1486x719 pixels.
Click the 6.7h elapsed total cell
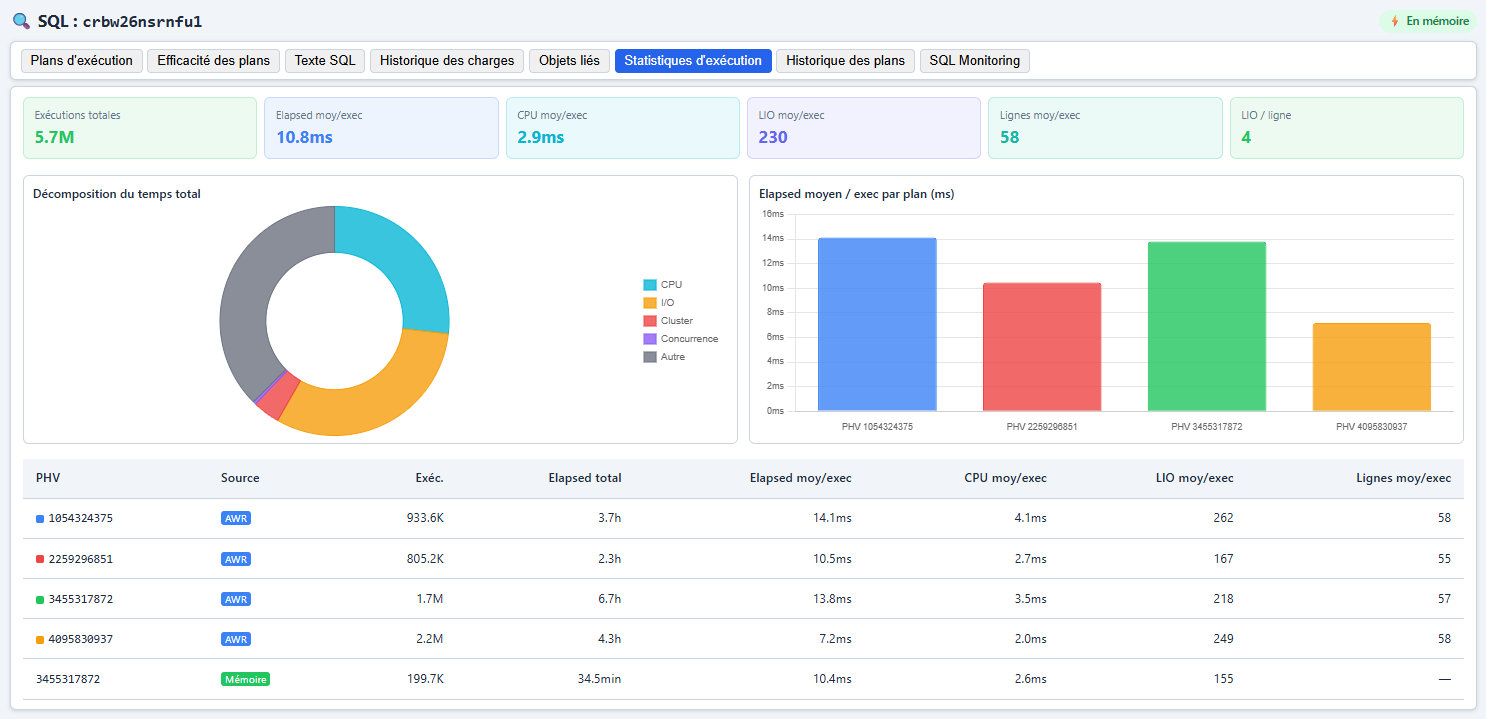click(609, 599)
